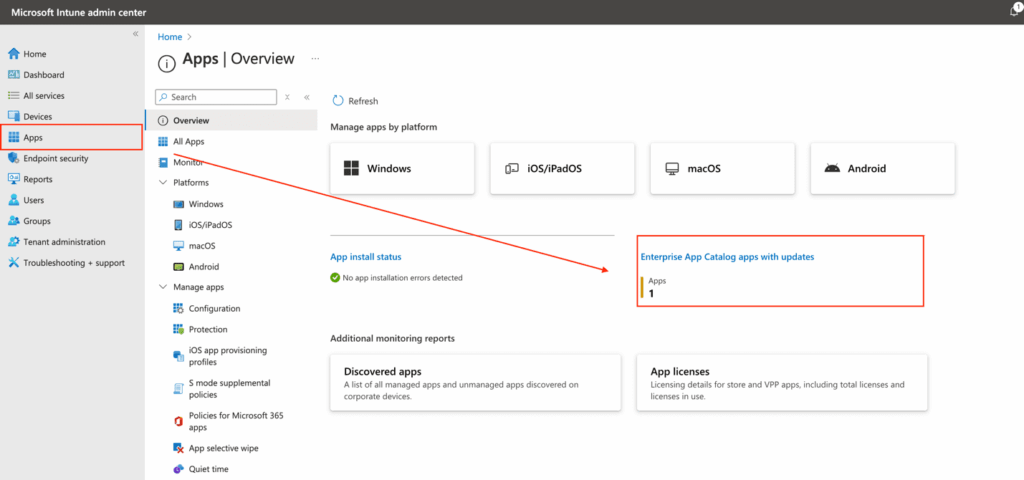1024x480 pixels.
Task: Click the Tenant administration icon
Action: (14, 242)
